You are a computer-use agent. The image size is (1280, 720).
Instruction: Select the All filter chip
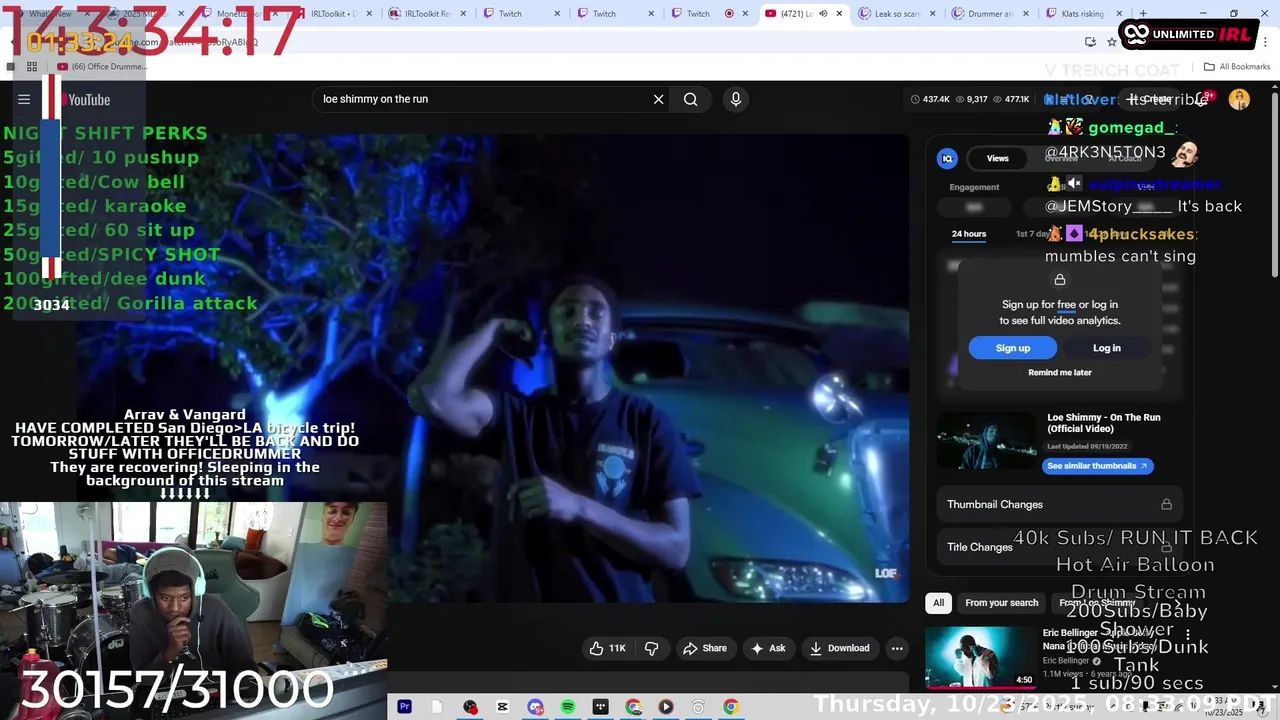(938, 603)
